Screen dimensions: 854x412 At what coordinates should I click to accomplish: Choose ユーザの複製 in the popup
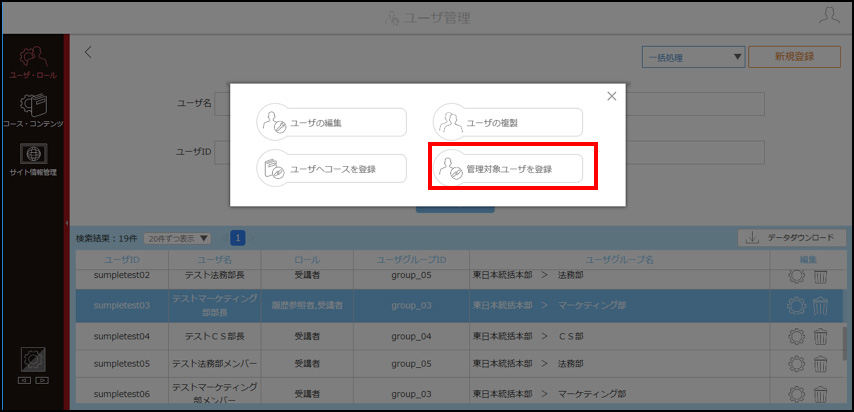[x=508, y=123]
